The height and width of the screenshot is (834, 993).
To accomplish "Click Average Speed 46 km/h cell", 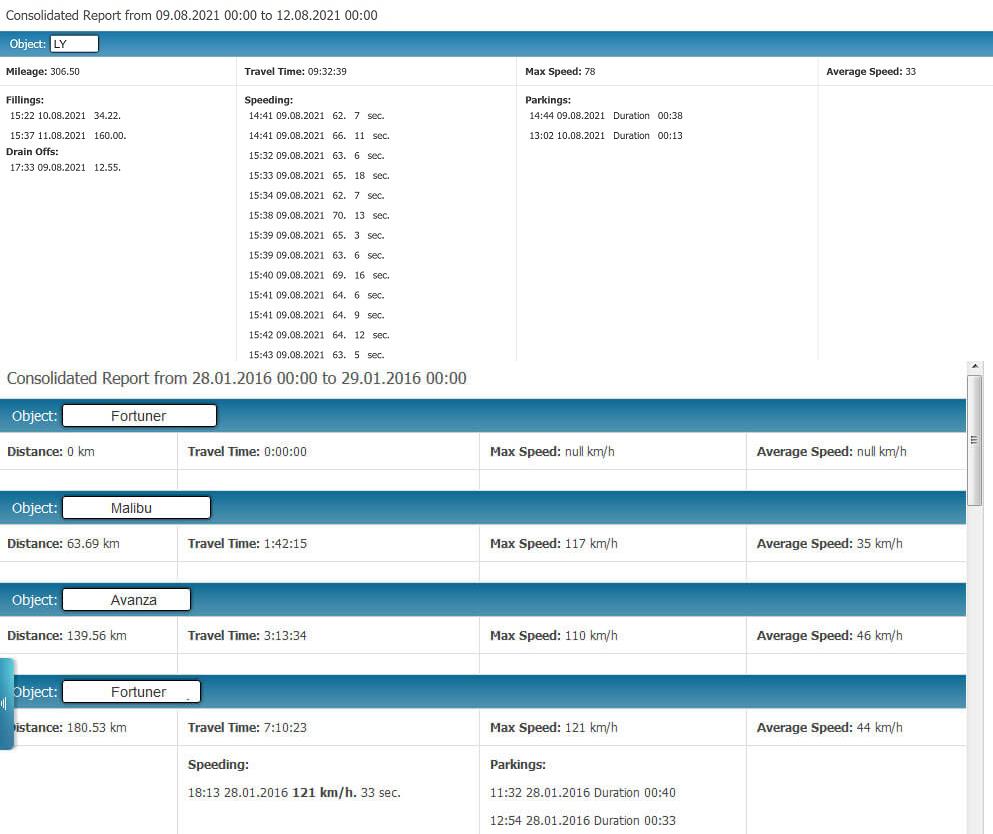I will pos(856,635).
